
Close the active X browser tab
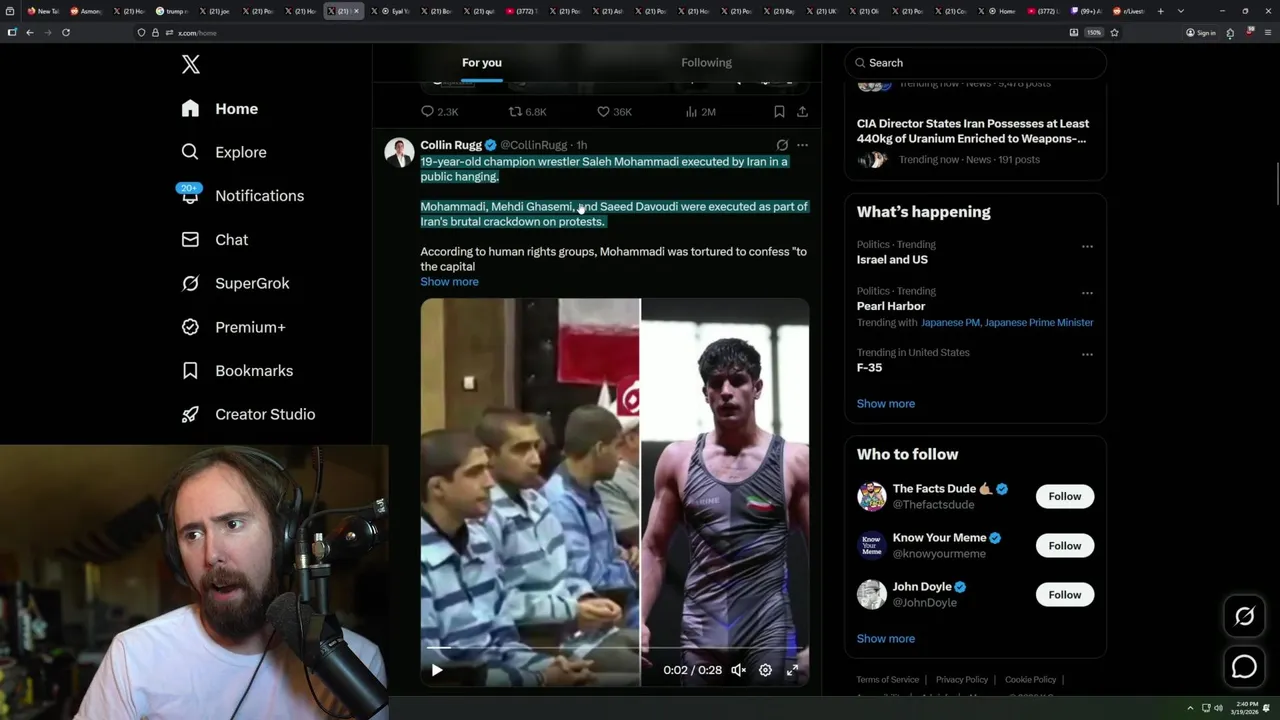[356, 11]
